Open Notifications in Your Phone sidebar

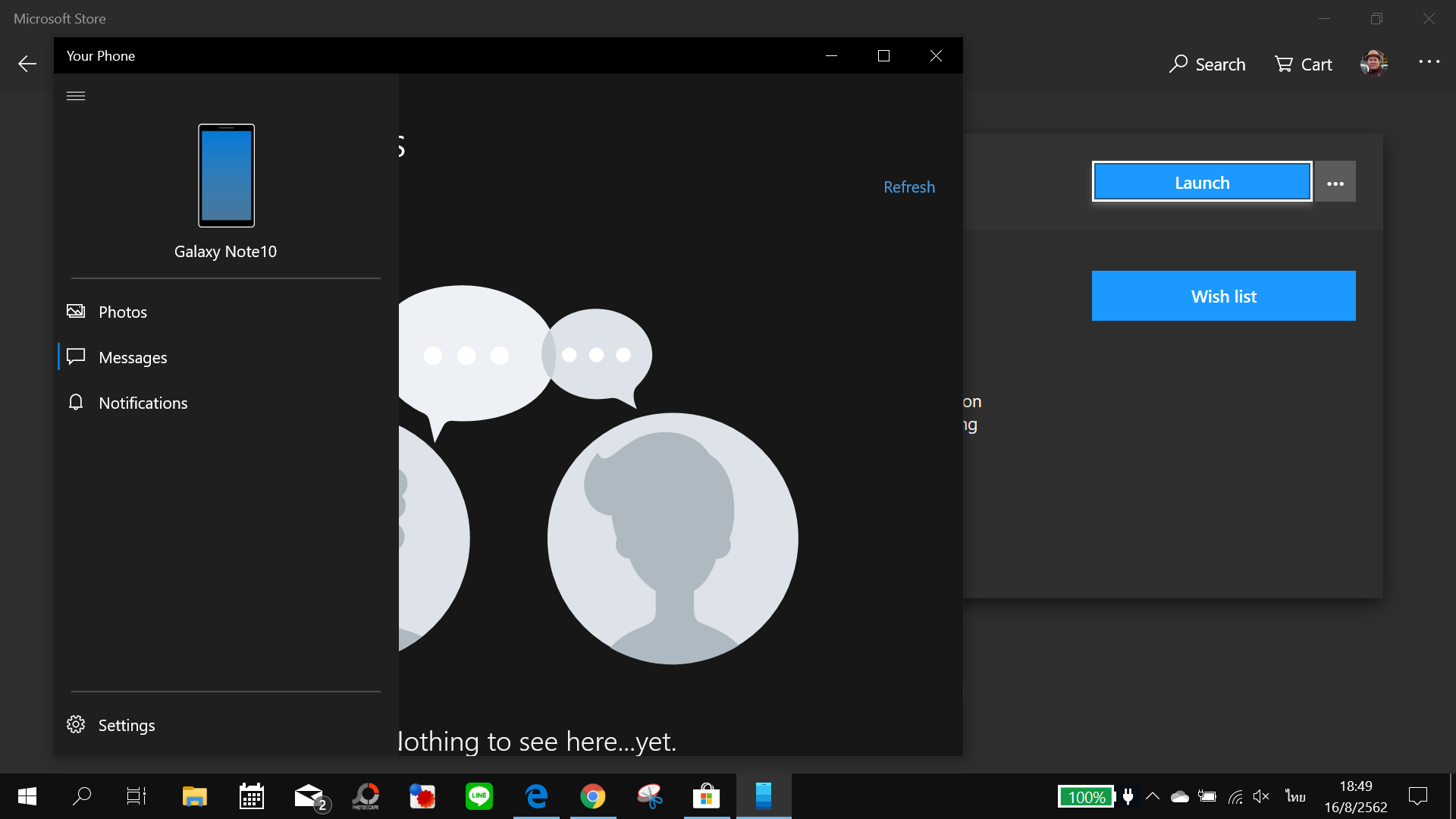(226, 403)
